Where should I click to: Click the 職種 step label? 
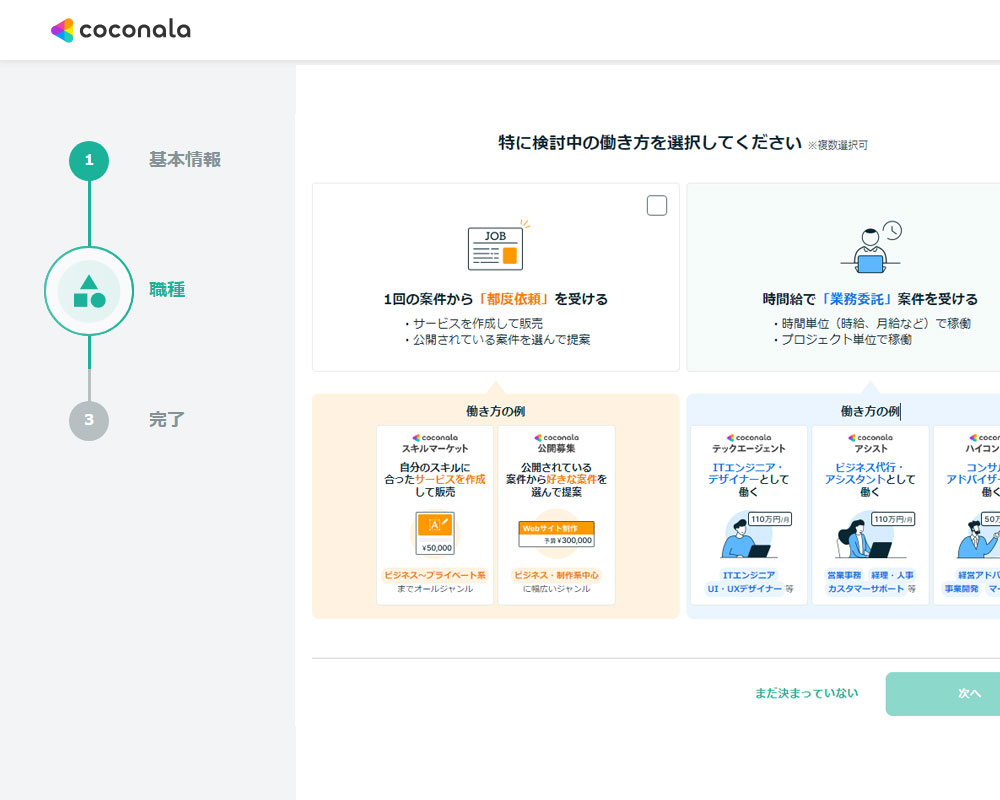click(x=167, y=291)
